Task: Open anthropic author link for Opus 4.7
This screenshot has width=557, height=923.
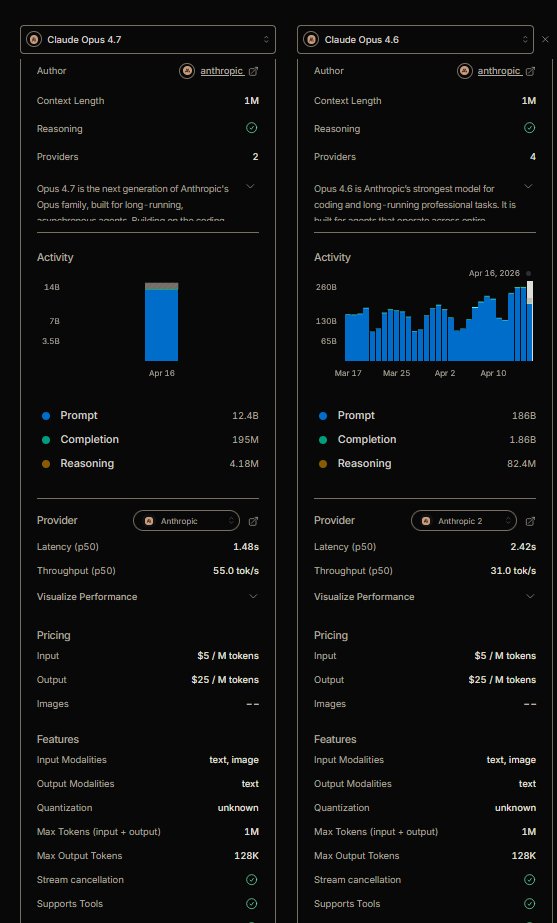Action: point(222,71)
